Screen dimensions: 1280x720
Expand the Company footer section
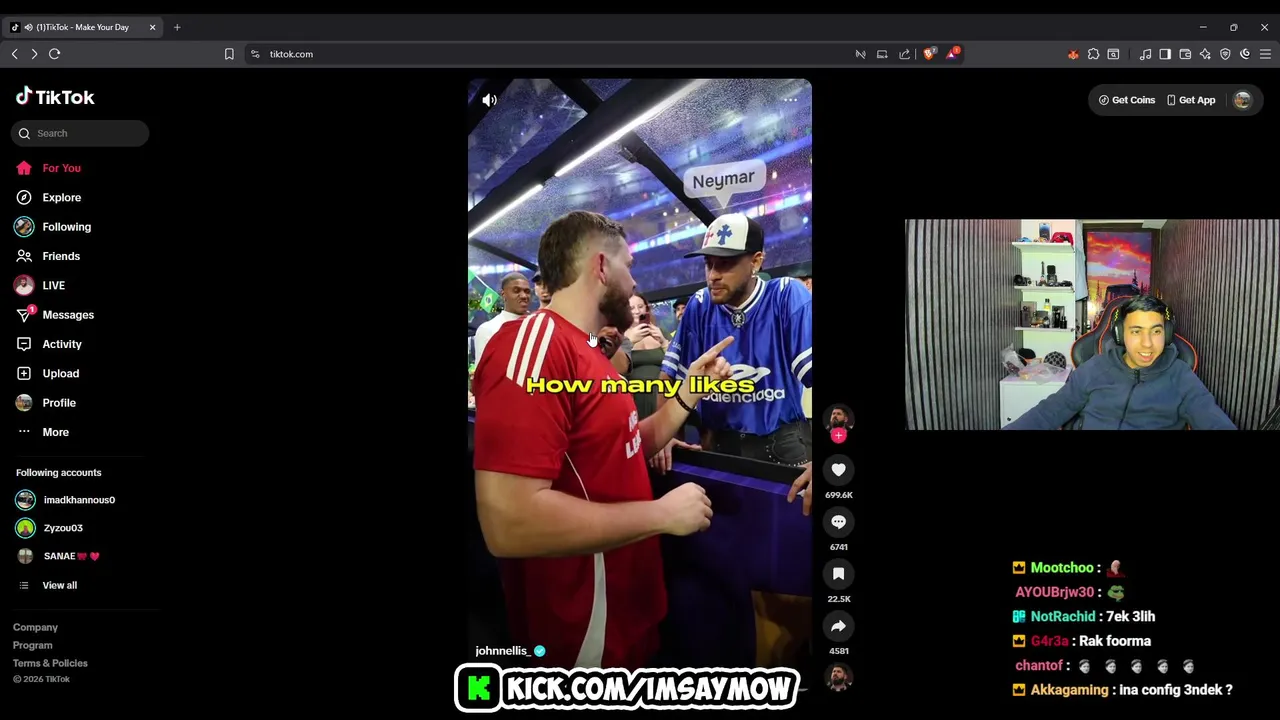click(x=35, y=627)
